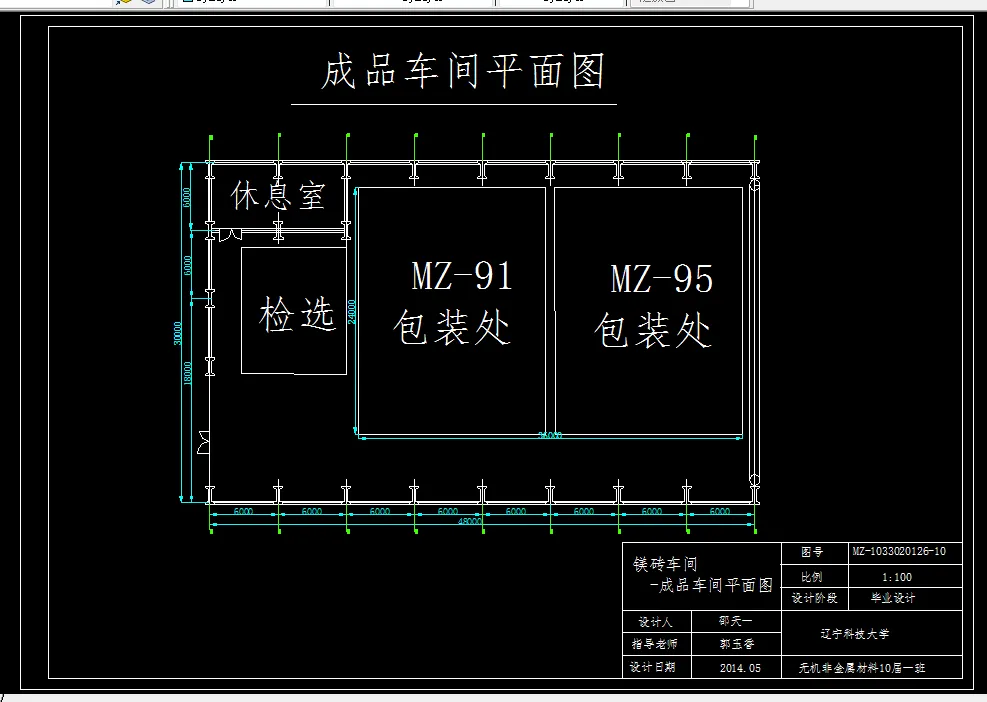The image size is (987, 702).
Task: Click the 48000 overall width dimension
Action: click(x=470, y=521)
